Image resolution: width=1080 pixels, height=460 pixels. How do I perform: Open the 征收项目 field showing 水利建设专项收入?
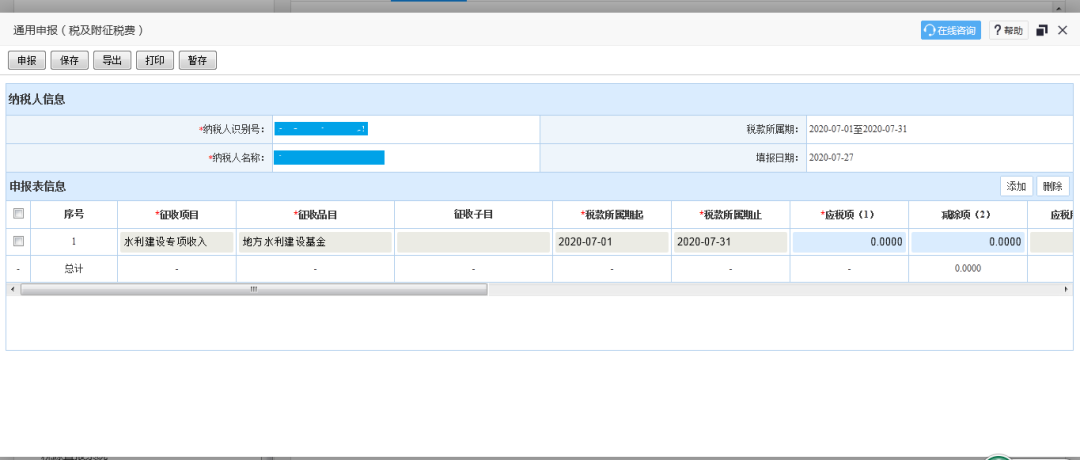[x=176, y=242]
